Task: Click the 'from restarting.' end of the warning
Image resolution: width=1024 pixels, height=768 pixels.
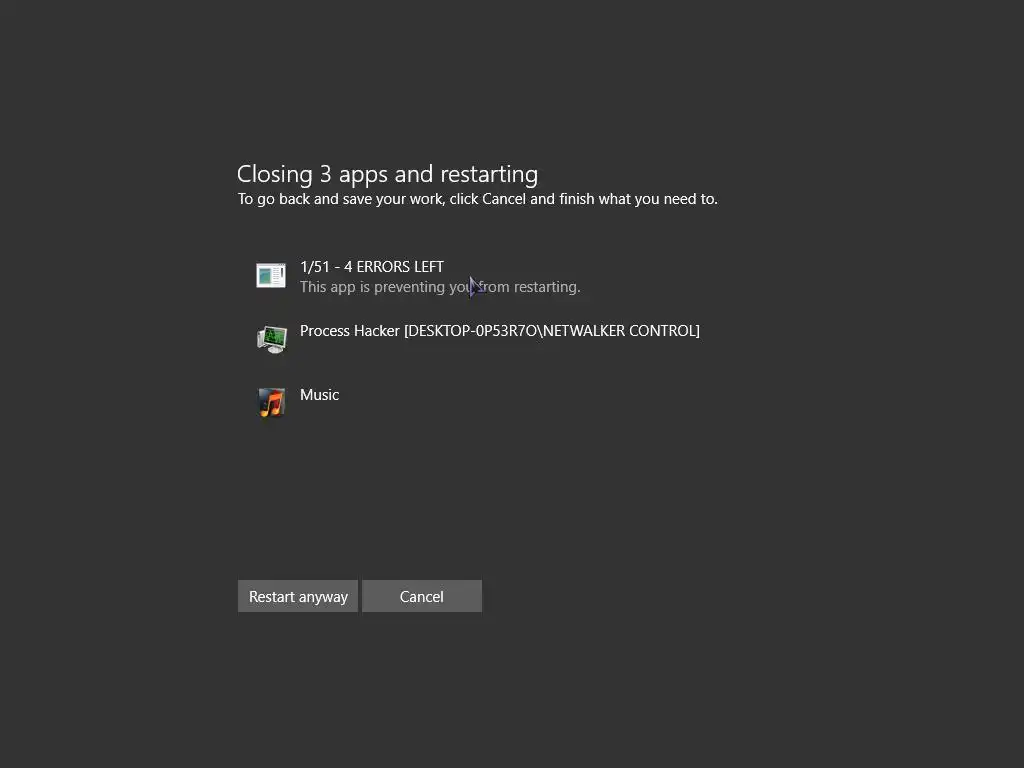Action: [x=530, y=287]
